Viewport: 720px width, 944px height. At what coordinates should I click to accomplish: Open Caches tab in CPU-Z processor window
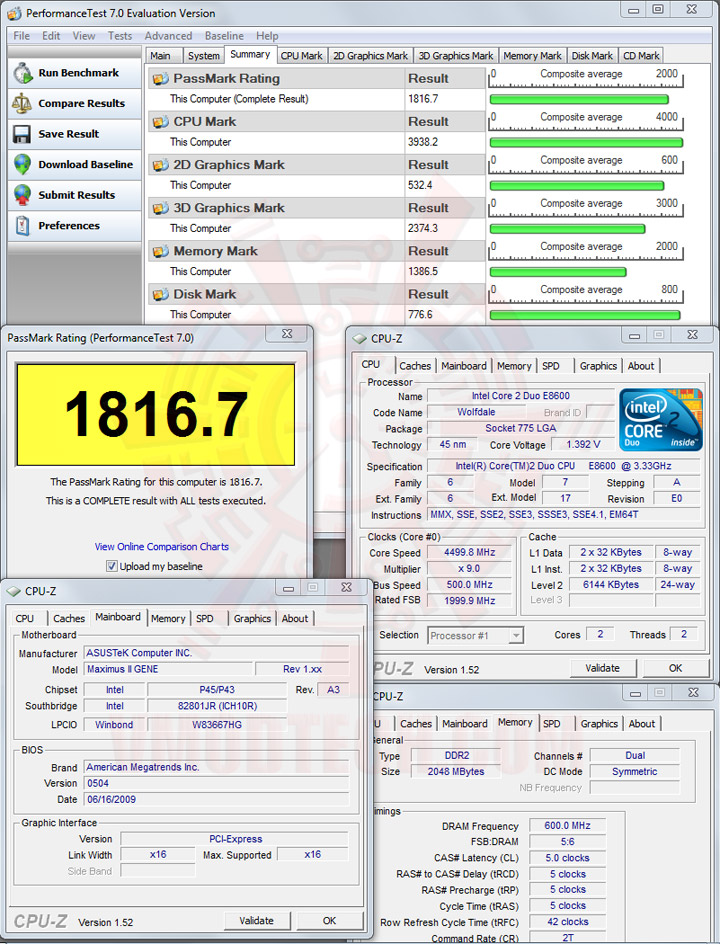coord(415,366)
